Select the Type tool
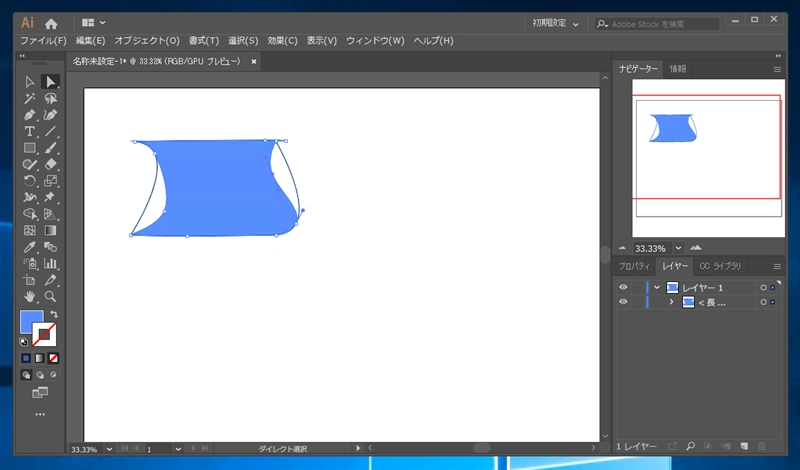This screenshot has width=800, height=470. pos(30,132)
